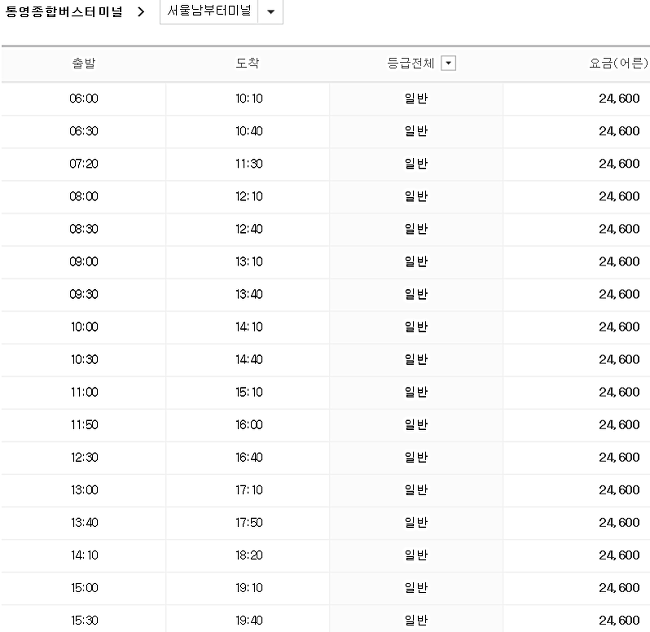Click the 15:10 arrival time
This screenshot has width=650, height=632.
[x=249, y=392]
